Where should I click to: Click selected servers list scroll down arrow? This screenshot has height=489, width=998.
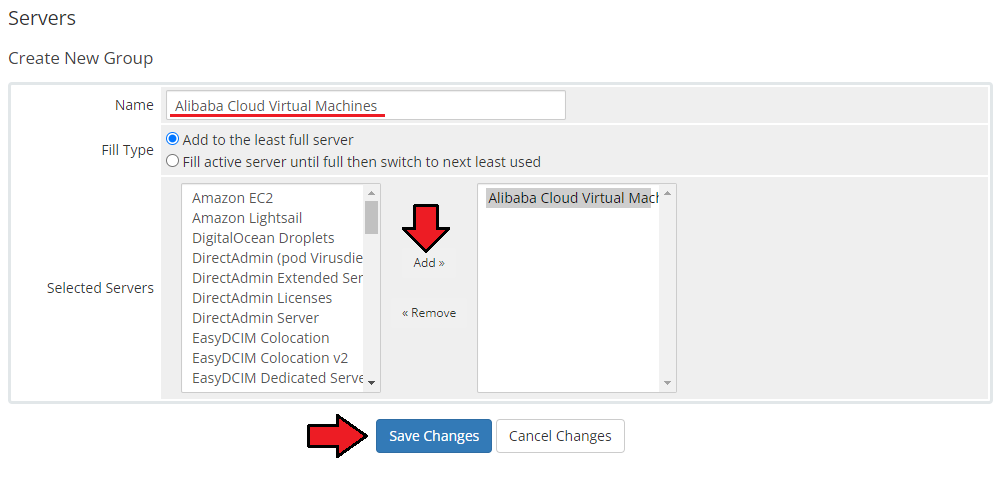(x=667, y=383)
